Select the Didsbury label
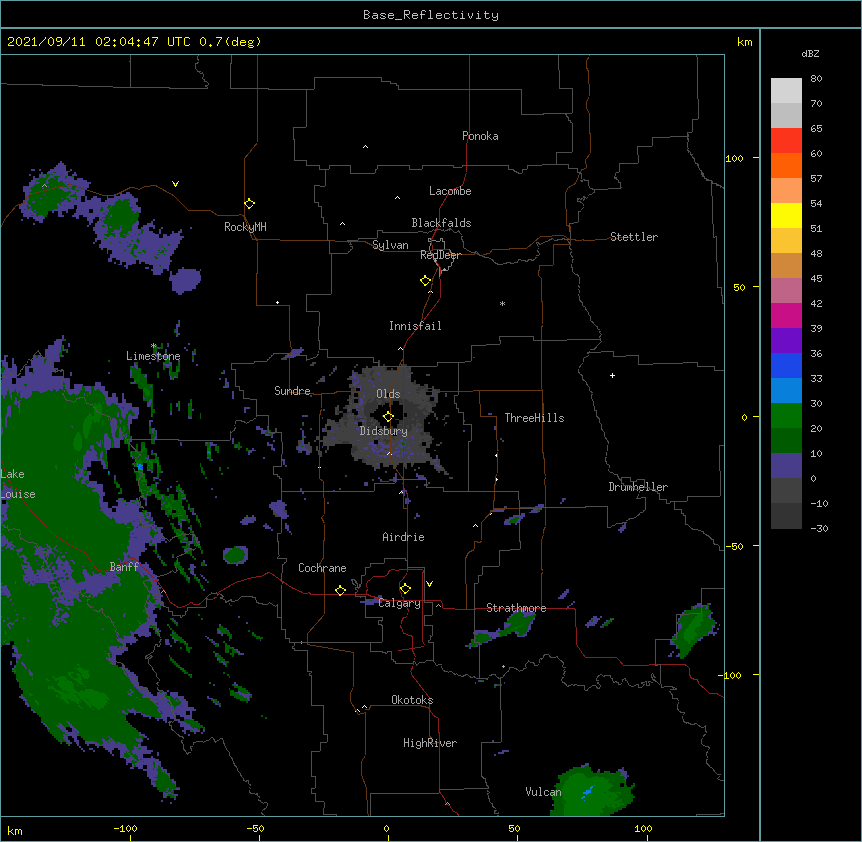 (x=383, y=431)
